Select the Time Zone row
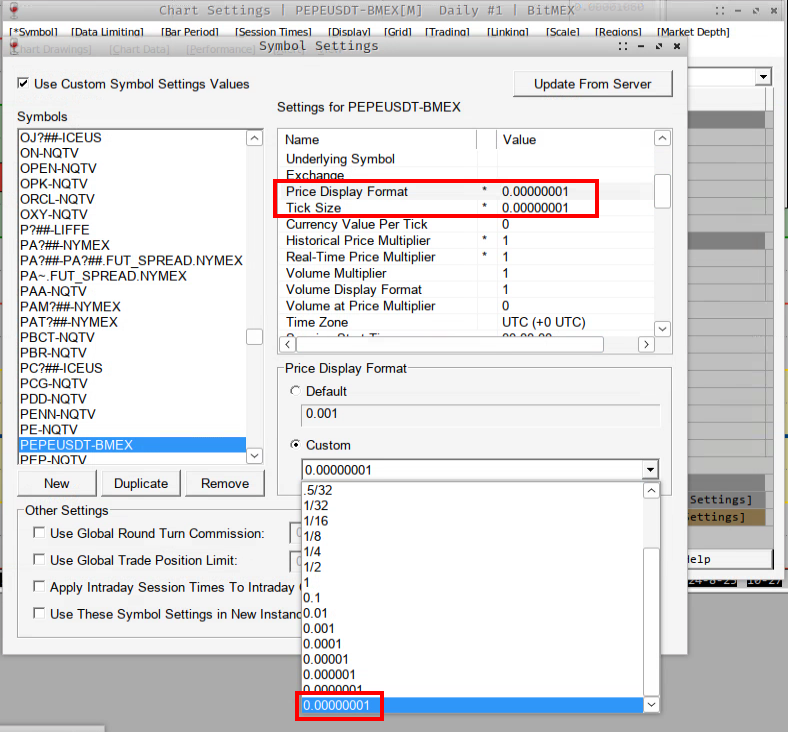 click(x=466, y=322)
